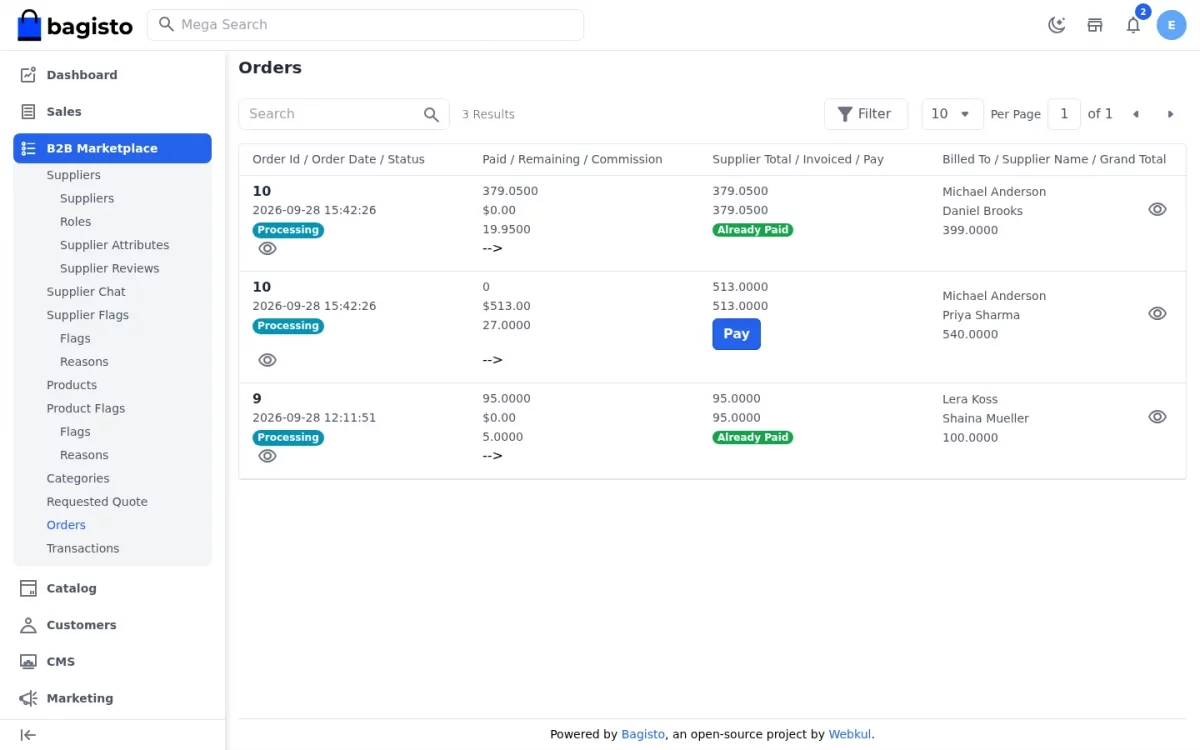Pay supplier Priya Sharma order

tap(736, 334)
